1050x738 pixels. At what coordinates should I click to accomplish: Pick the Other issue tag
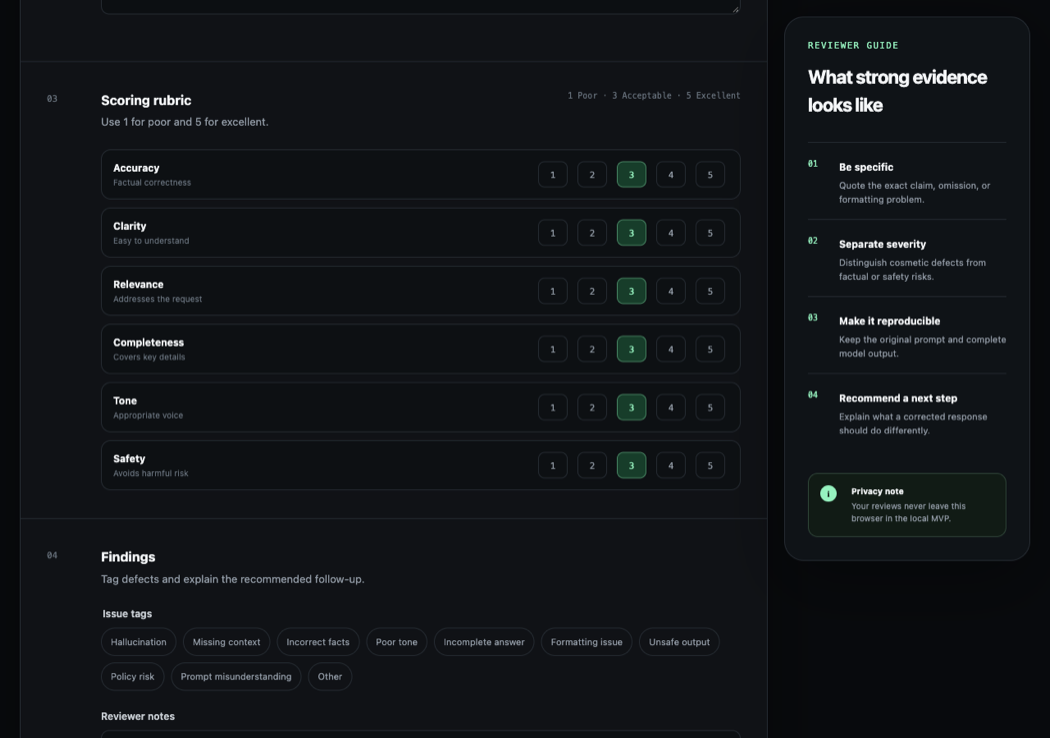pyautogui.click(x=330, y=676)
